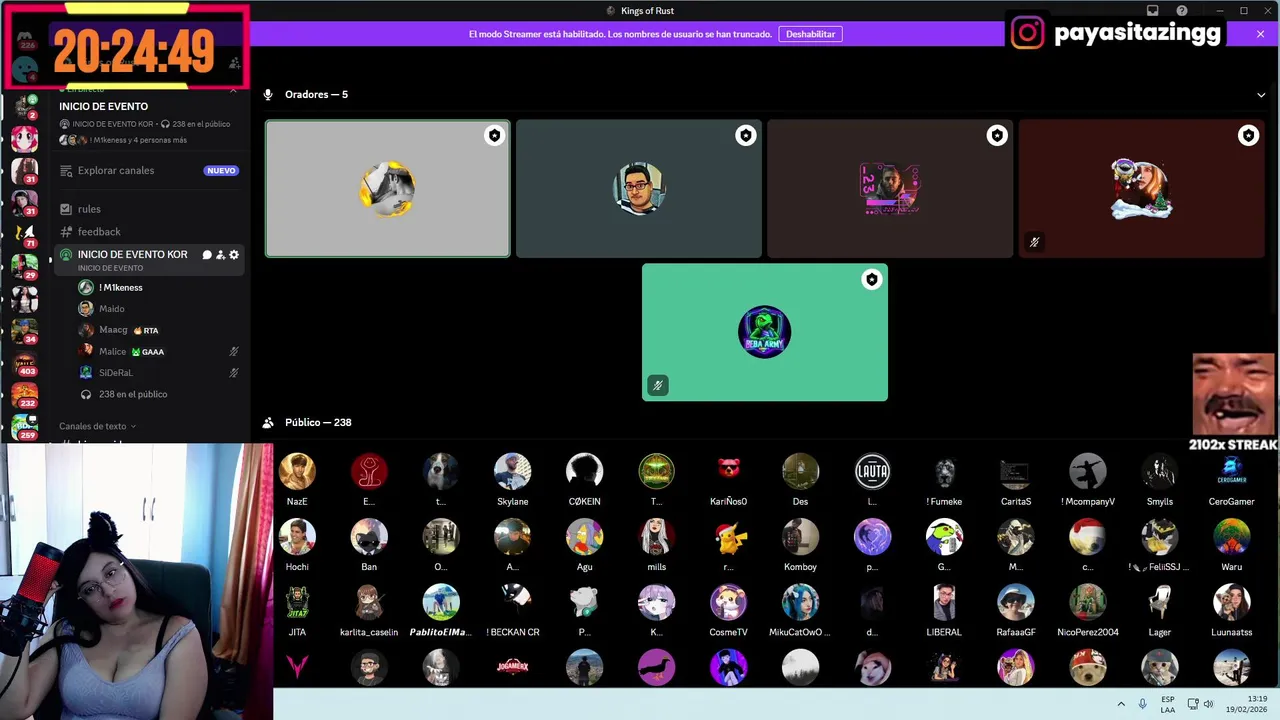Screen dimensions: 1280x720
Task: Open the inbox icon in title bar
Action: pos(1152,11)
